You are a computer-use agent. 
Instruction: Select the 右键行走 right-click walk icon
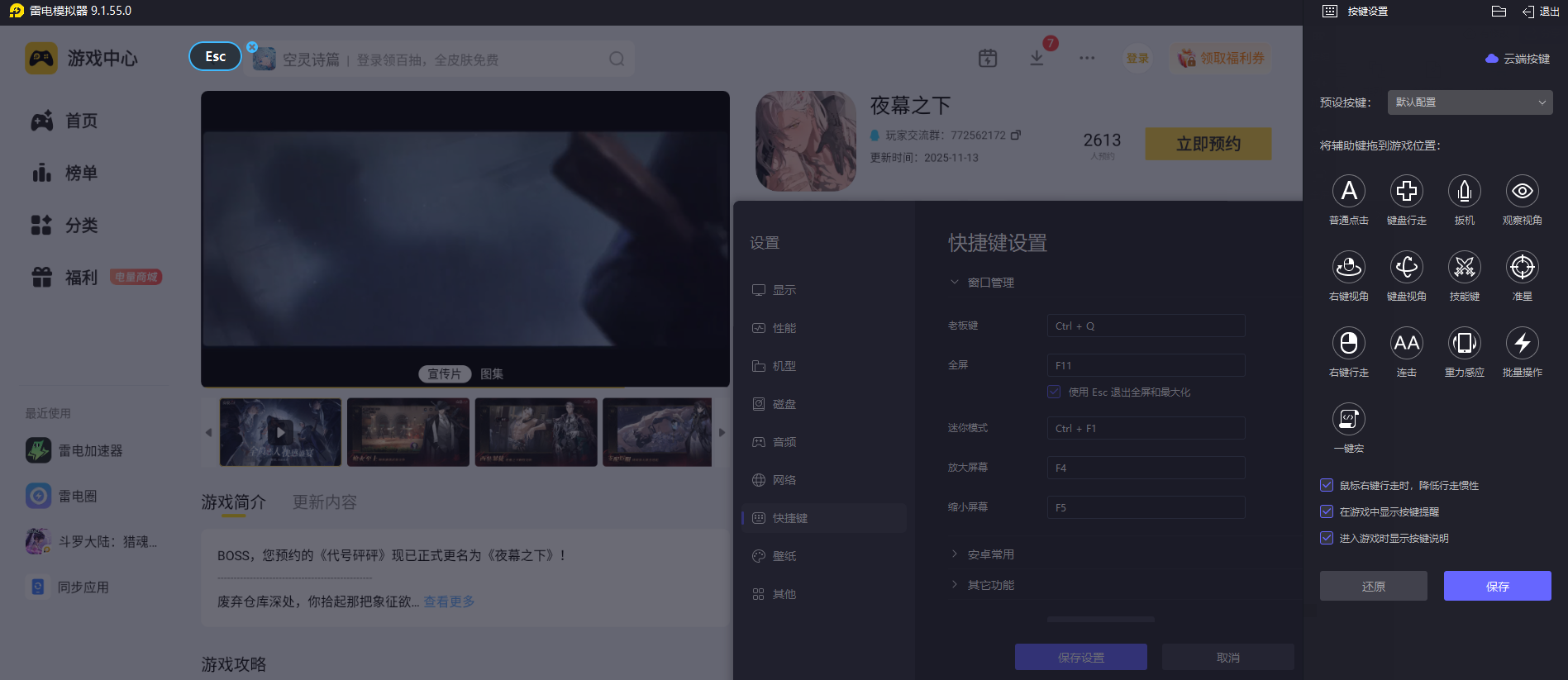point(1348,343)
